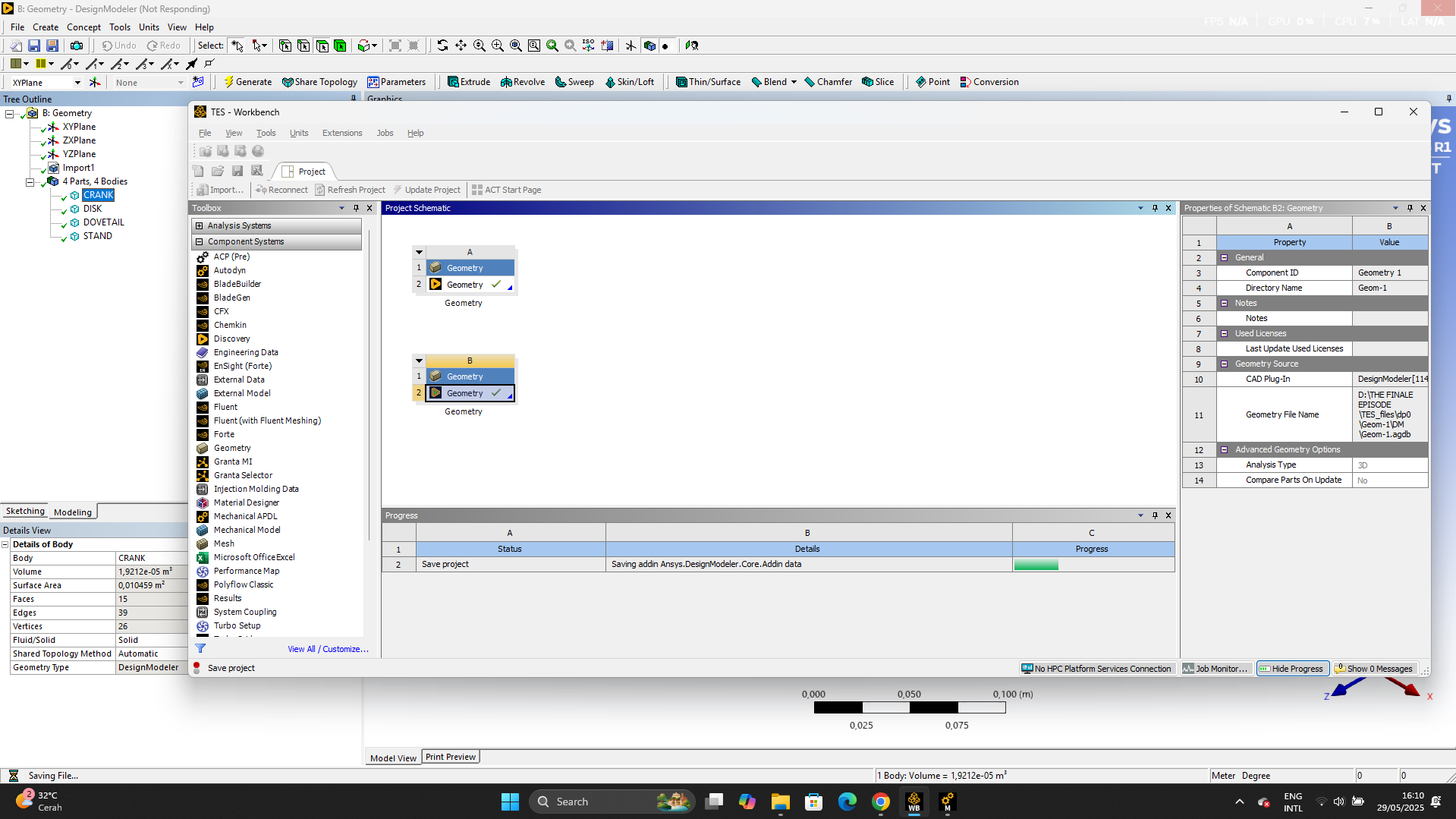Click the Save icon in DesignModeler toolbar
The width and height of the screenshot is (1456, 819).
(x=34, y=46)
